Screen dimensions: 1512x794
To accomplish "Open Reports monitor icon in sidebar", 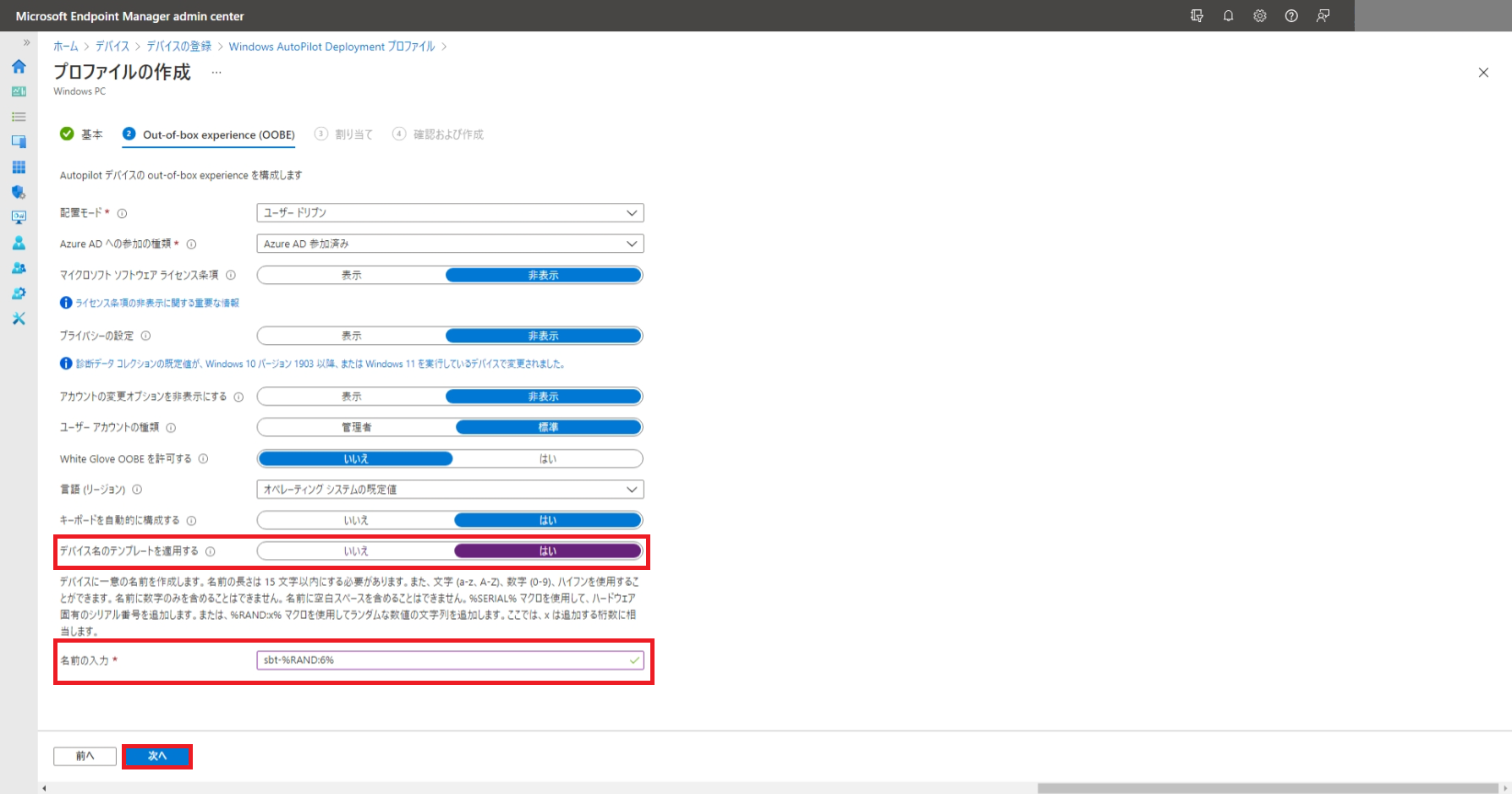I will coord(19,217).
